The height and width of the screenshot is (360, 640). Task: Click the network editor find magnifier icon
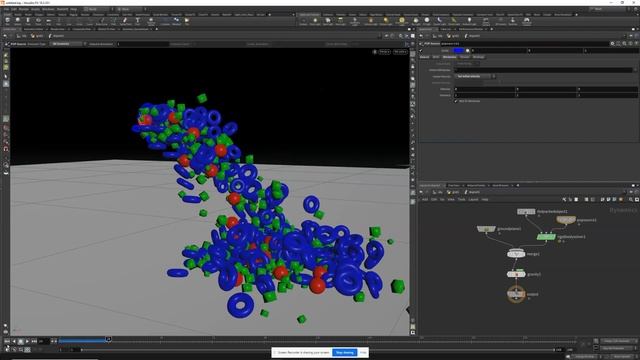[631, 199]
